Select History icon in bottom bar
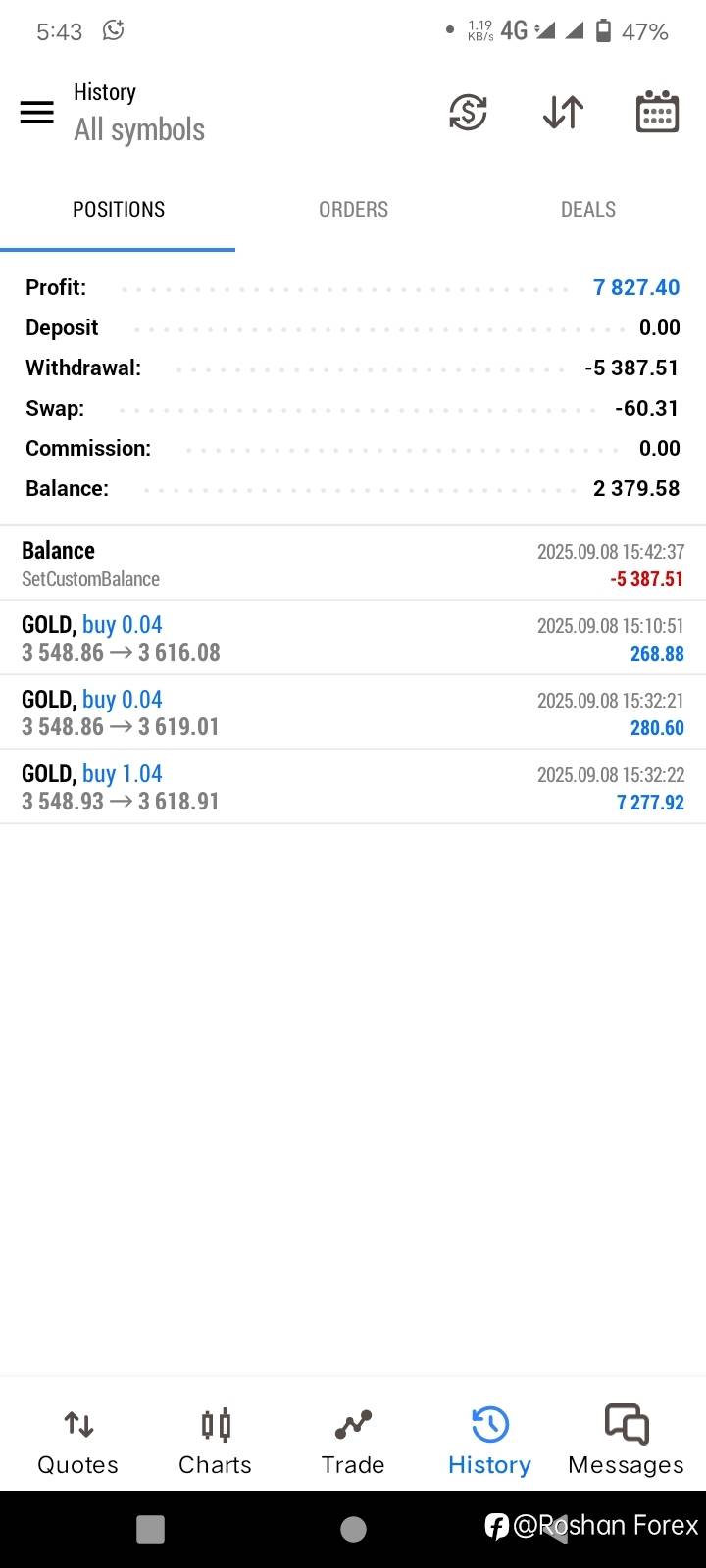706x1568 pixels. [x=489, y=1441]
